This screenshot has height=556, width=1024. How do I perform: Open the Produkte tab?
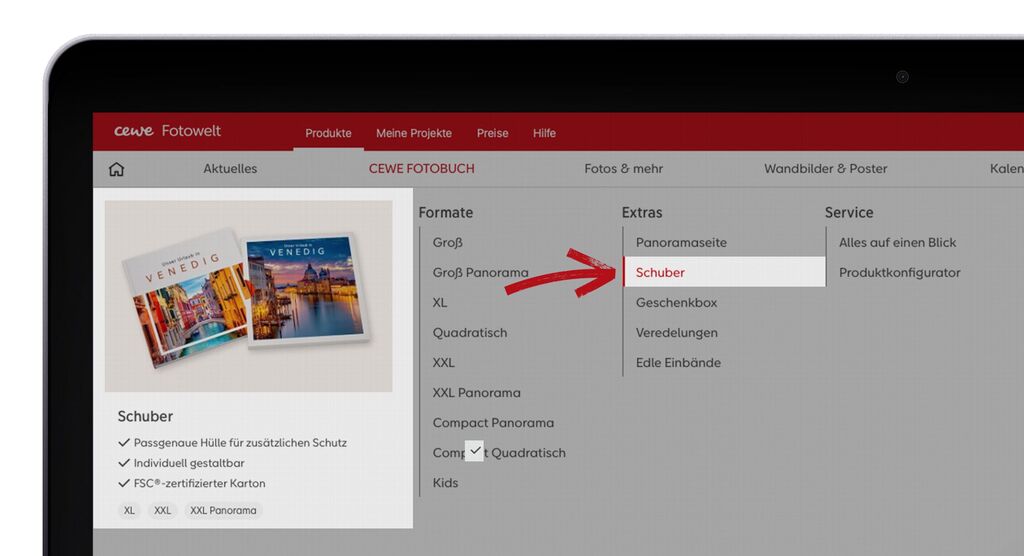(x=328, y=133)
